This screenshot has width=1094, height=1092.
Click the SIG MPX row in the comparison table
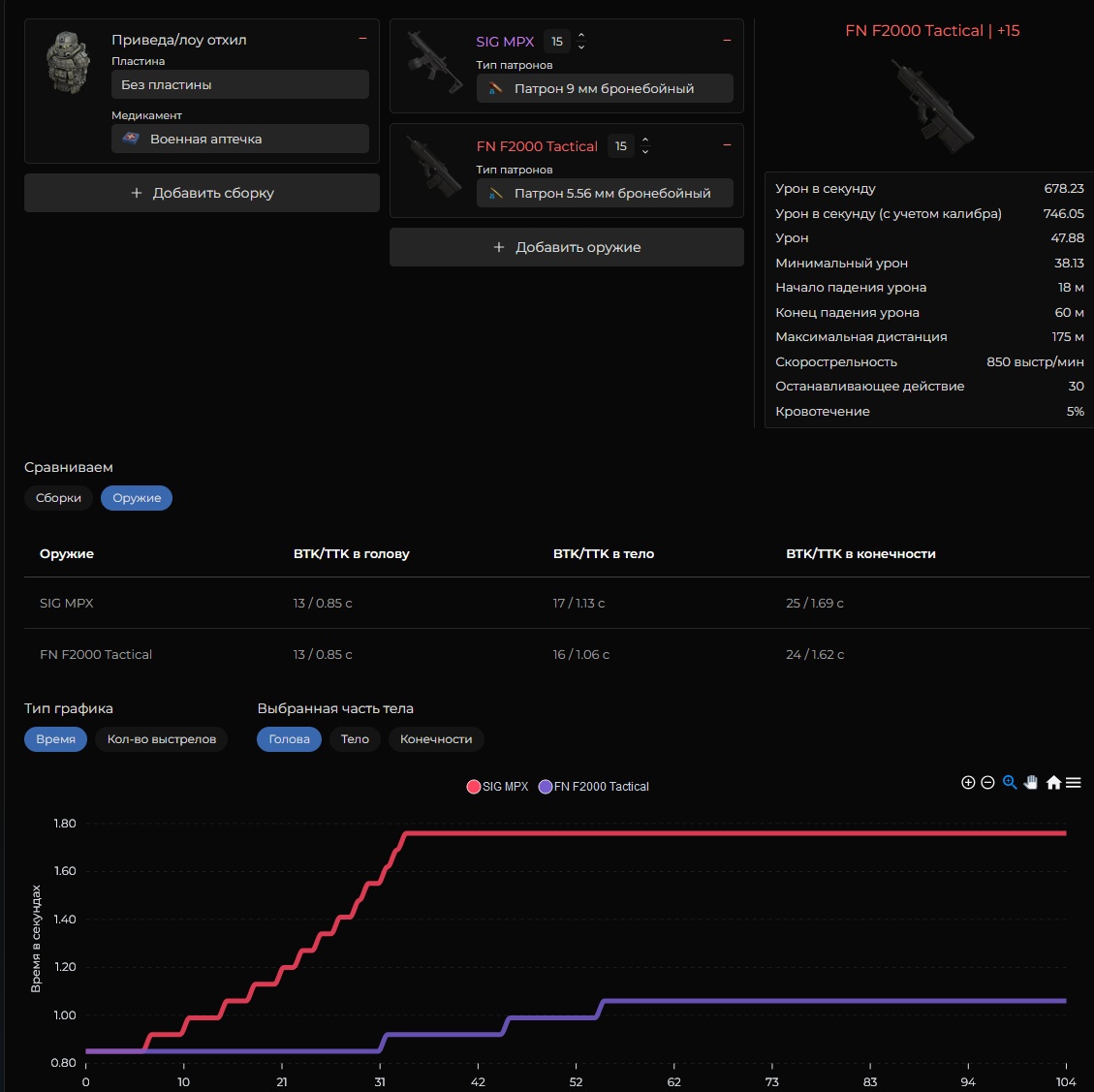coord(557,603)
